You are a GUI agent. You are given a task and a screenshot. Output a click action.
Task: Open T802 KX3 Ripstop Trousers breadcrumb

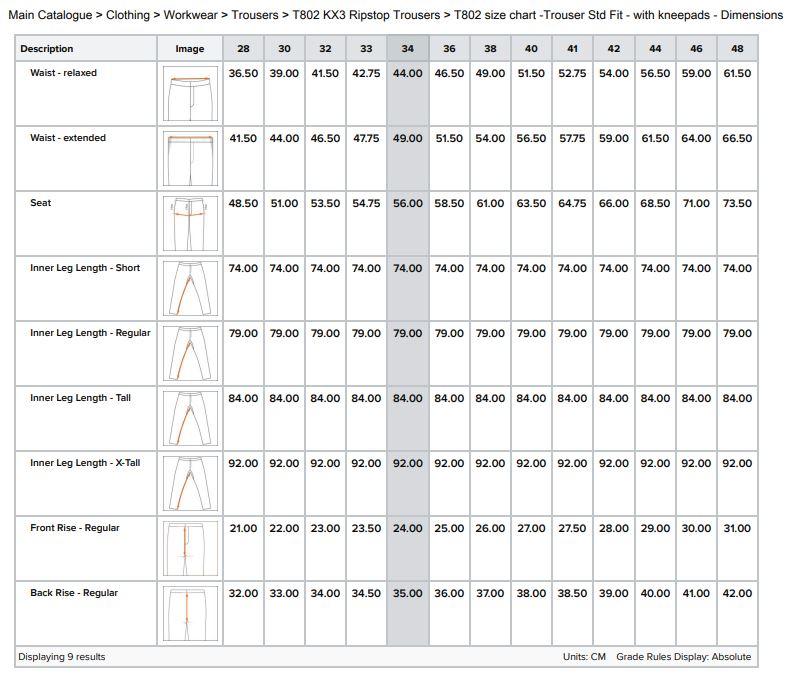tap(366, 15)
